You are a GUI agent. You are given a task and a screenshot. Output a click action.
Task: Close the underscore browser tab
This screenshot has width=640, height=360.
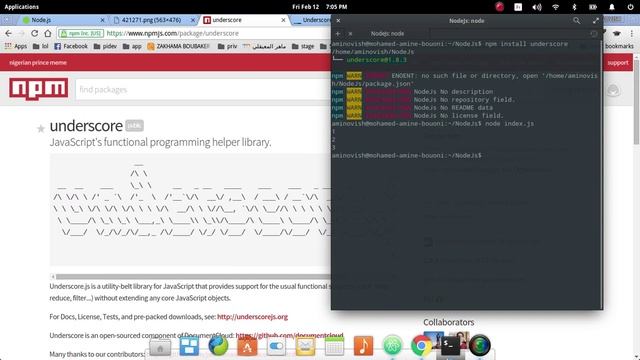[x=283, y=20]
